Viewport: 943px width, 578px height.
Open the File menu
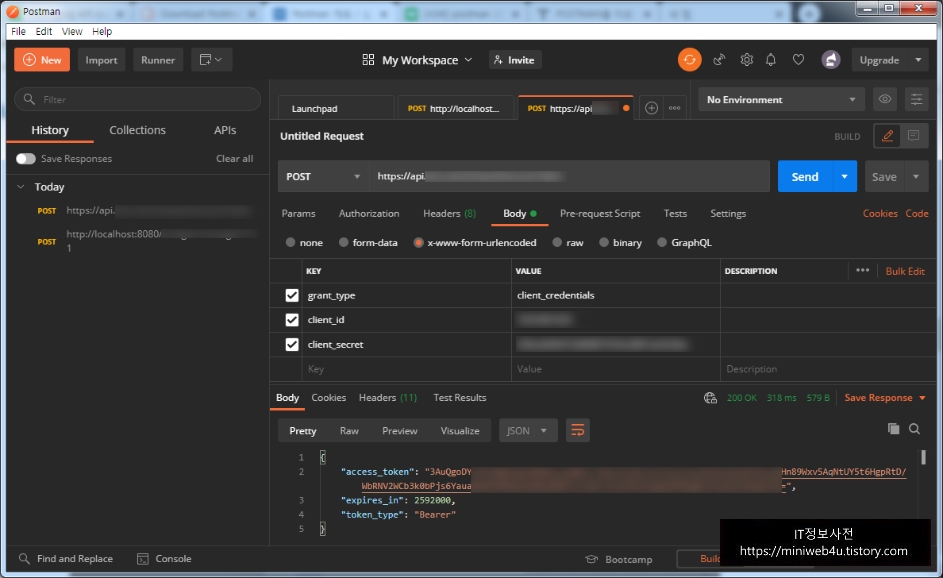click(x=19, y=31)
